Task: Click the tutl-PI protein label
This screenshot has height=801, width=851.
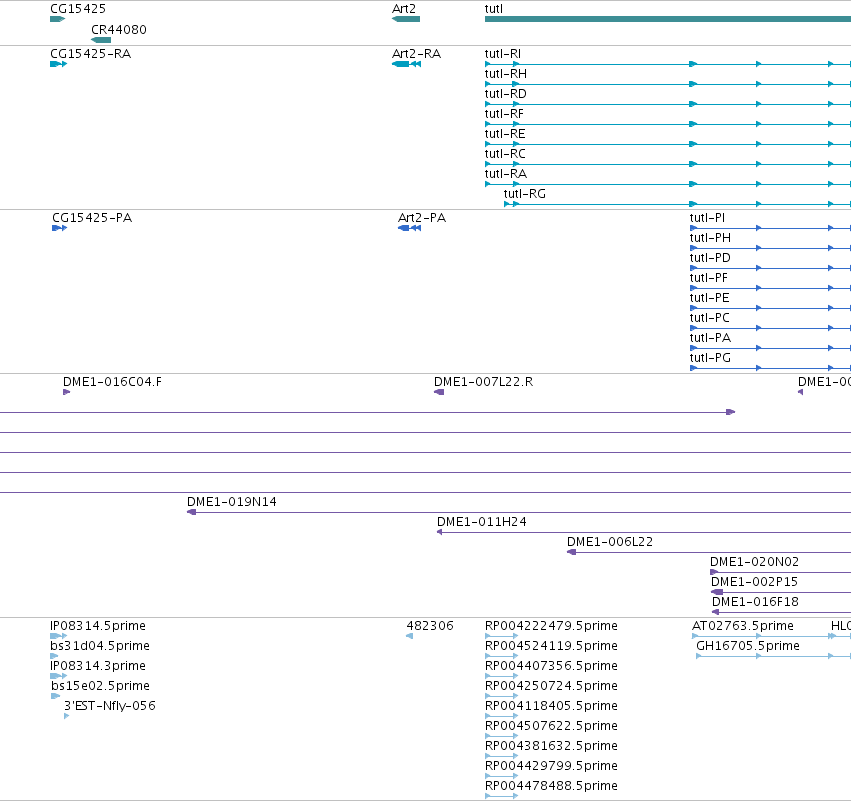Action: 707,218
